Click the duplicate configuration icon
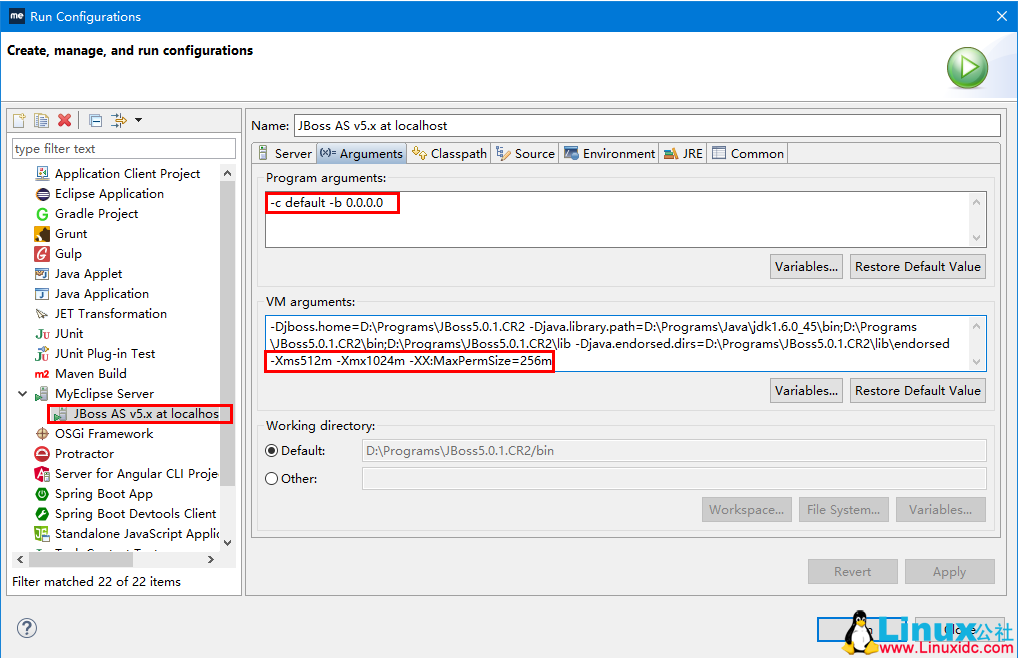 pyautogui.click(x=41, y=120)
